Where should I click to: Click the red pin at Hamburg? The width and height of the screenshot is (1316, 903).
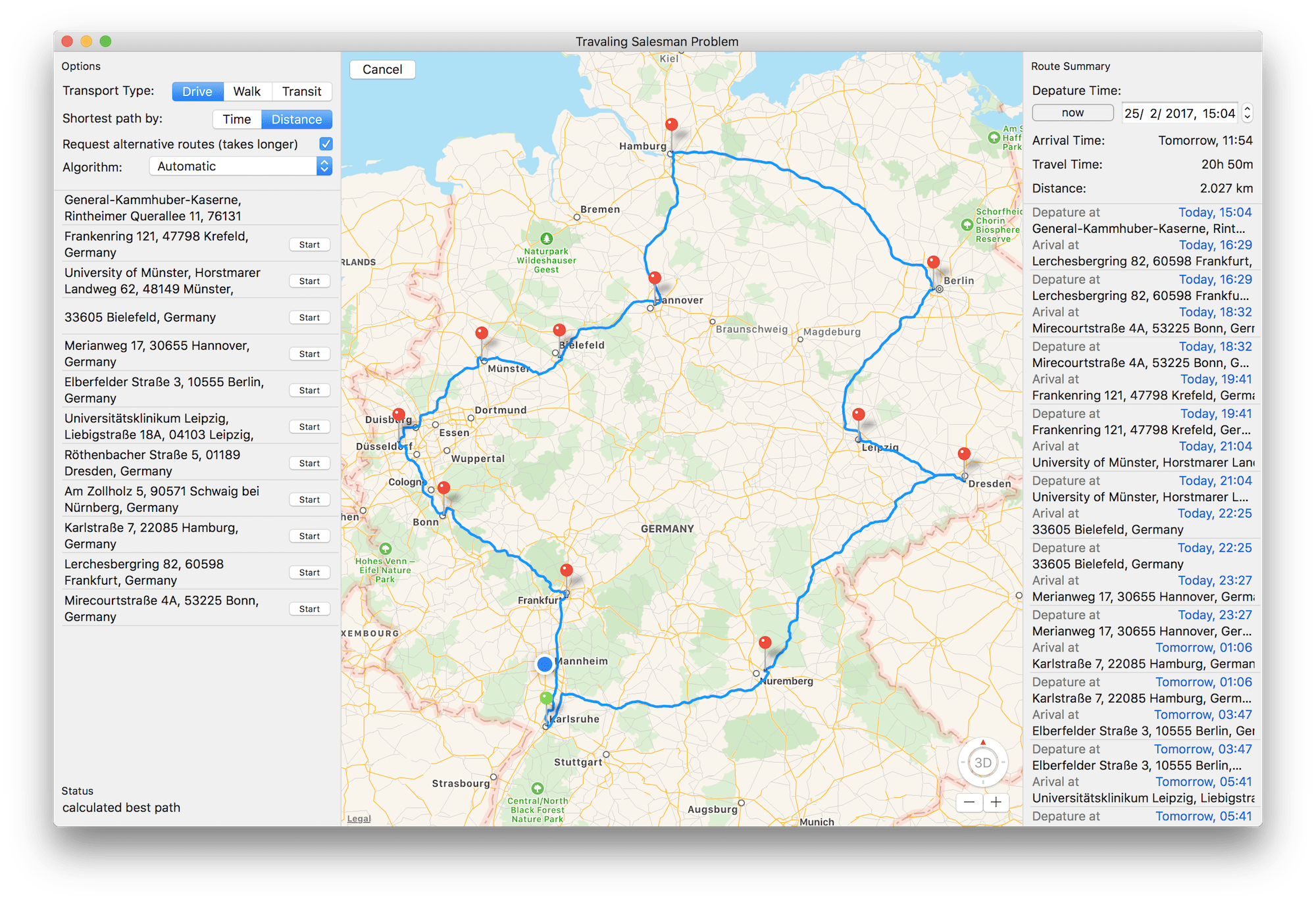671,124
